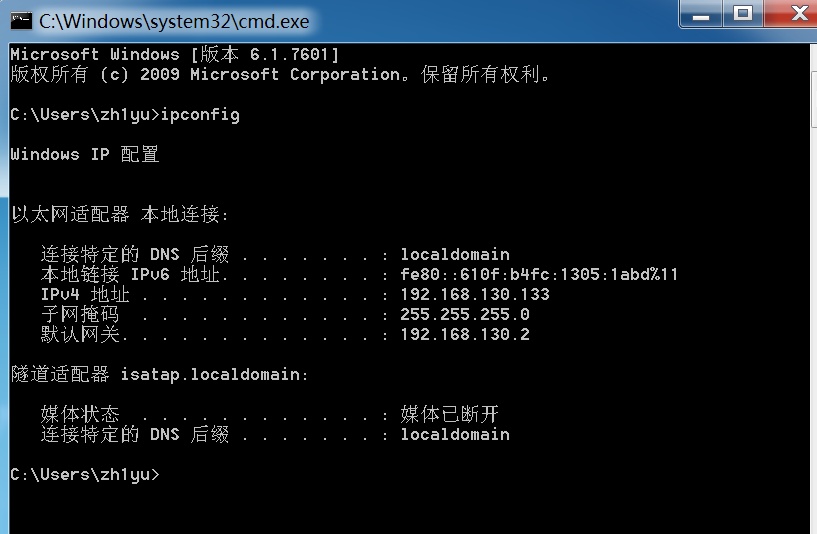Click the tunnel adapter's localdomain DNS suffix
This screenshot has height=534, width=817.
pos(454,435)
